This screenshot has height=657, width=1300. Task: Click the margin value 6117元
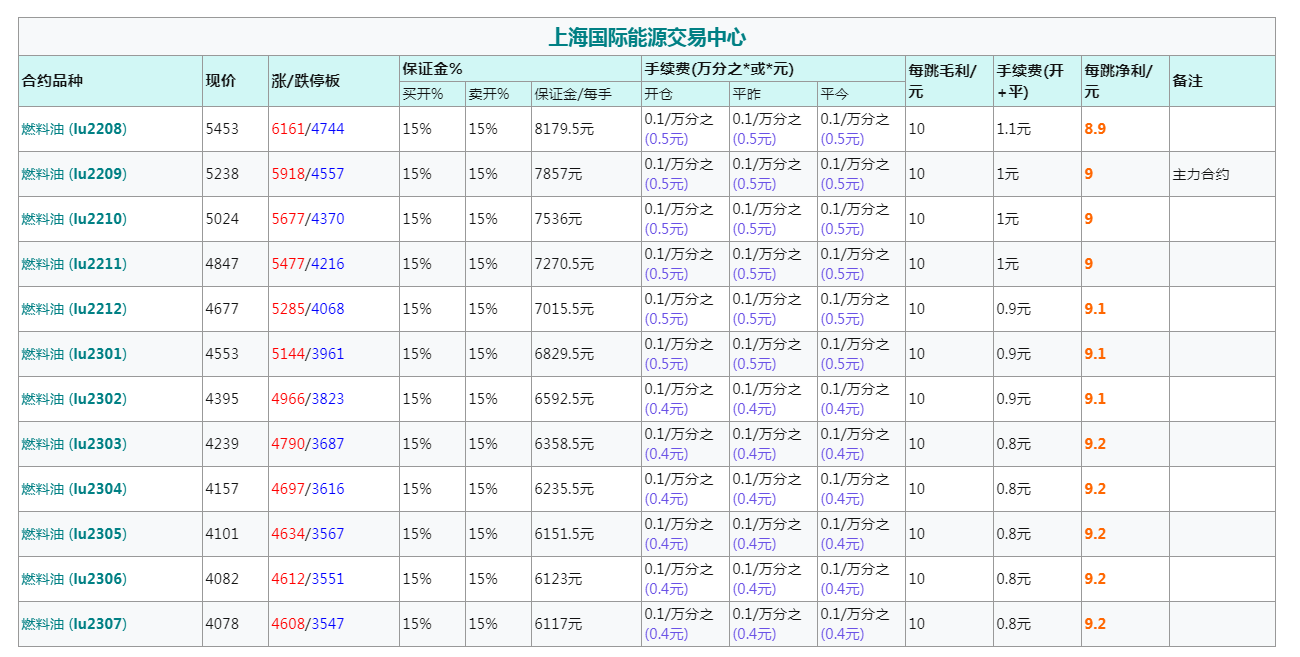coord(559,624)
